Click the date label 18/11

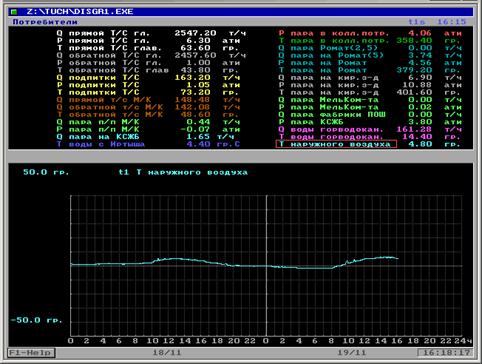167,352
